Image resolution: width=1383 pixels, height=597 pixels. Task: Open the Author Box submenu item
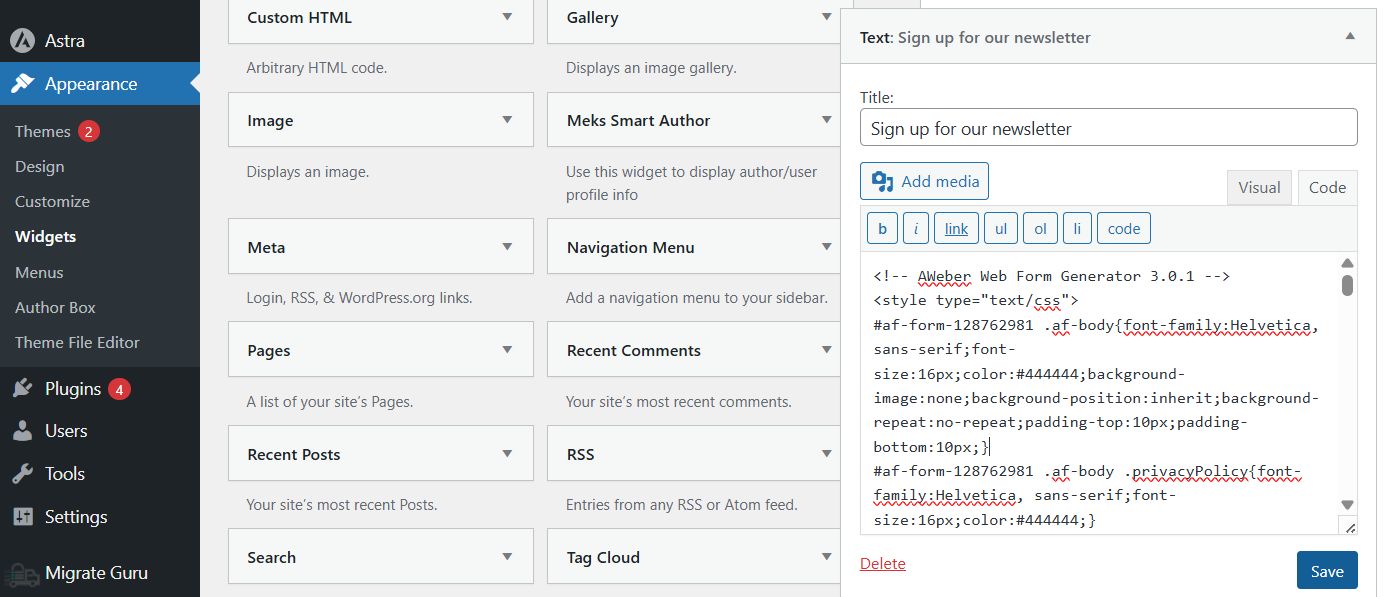coord(56,307)
